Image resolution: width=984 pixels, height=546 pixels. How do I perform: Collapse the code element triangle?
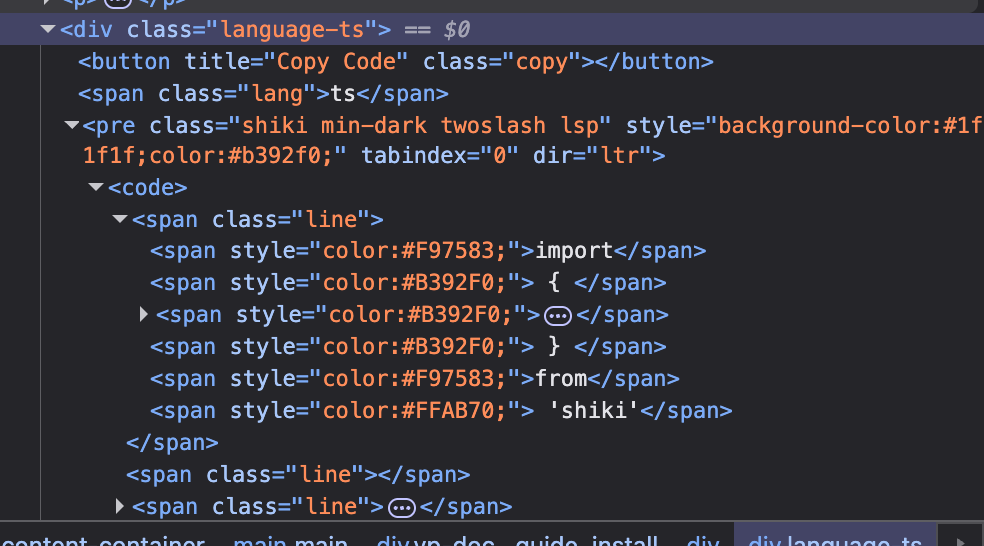(96, 187)
